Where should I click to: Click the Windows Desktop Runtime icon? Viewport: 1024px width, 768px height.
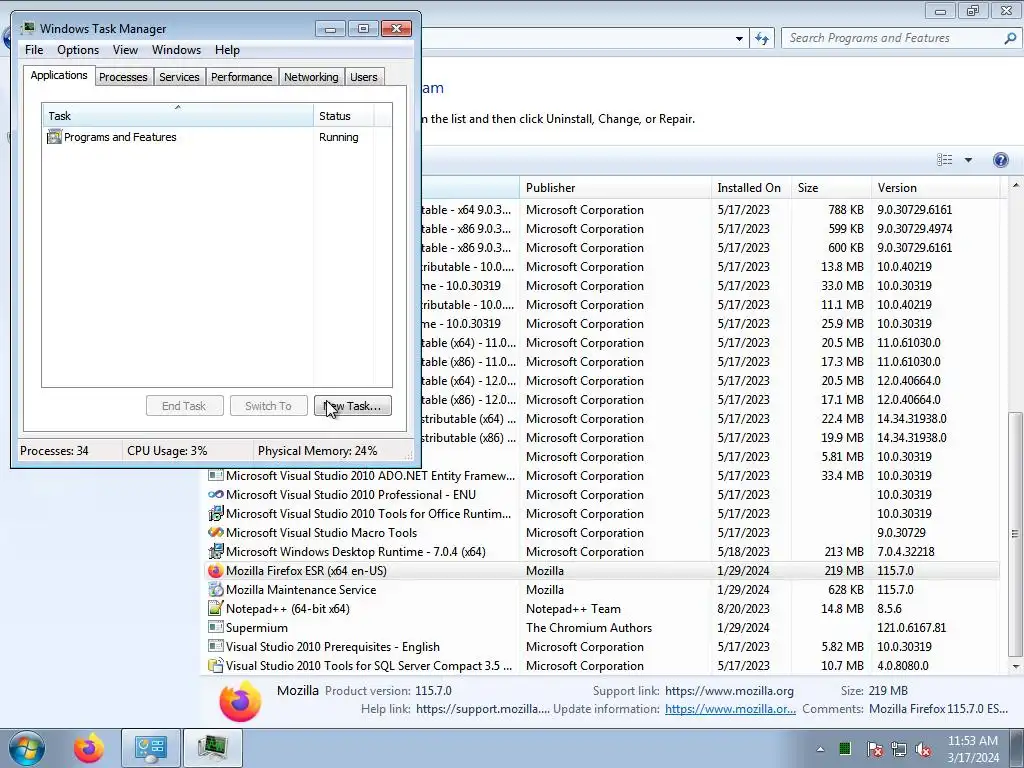216,552
